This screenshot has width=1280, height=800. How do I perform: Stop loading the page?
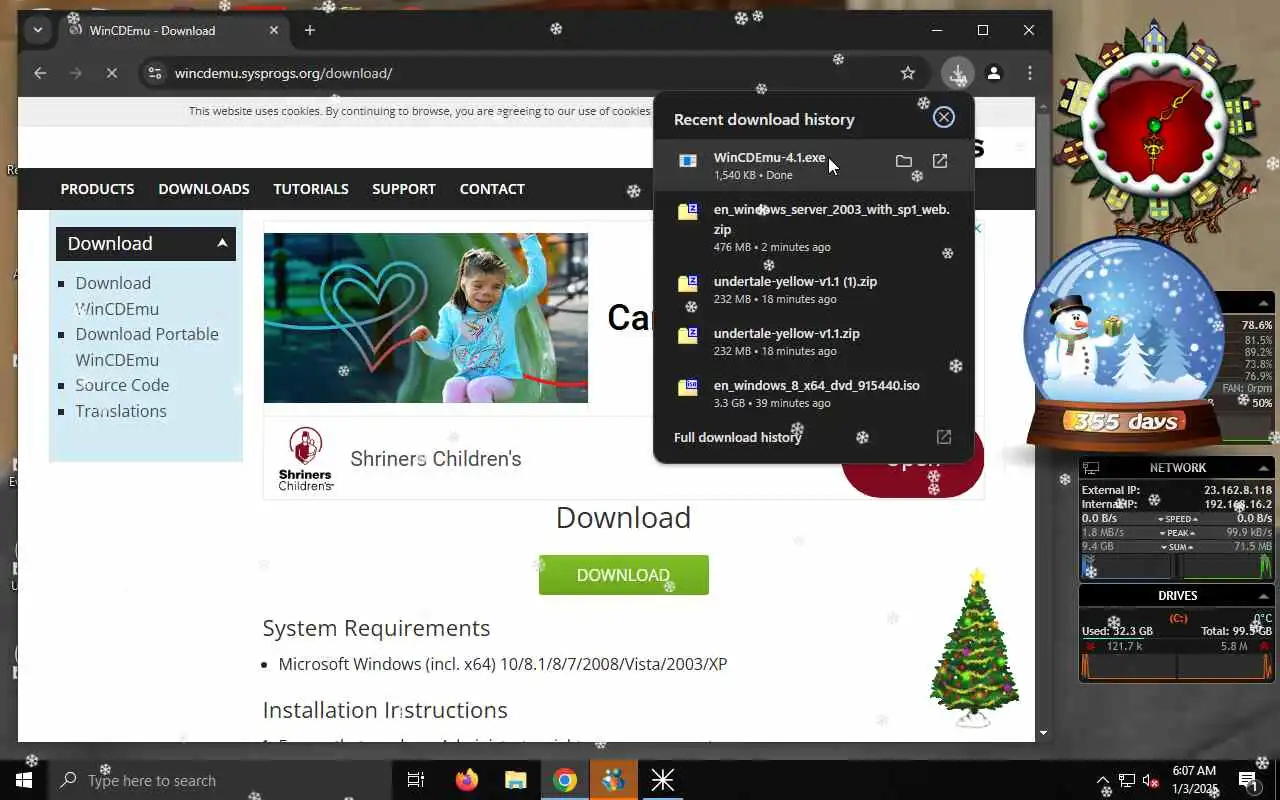tap(112, 73)
